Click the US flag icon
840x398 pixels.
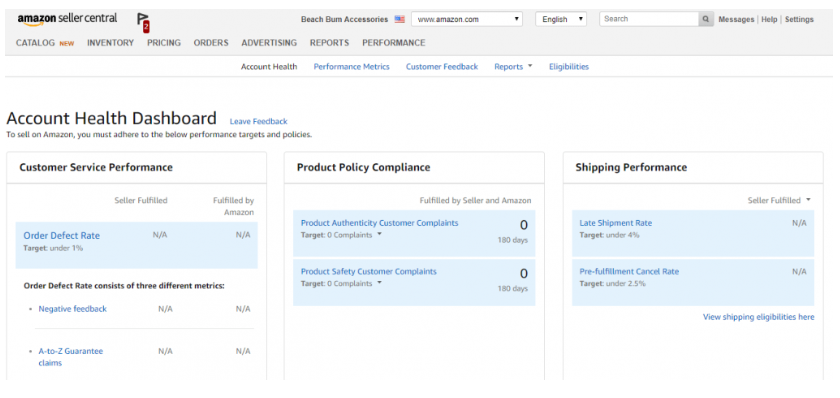click(400, 19)
